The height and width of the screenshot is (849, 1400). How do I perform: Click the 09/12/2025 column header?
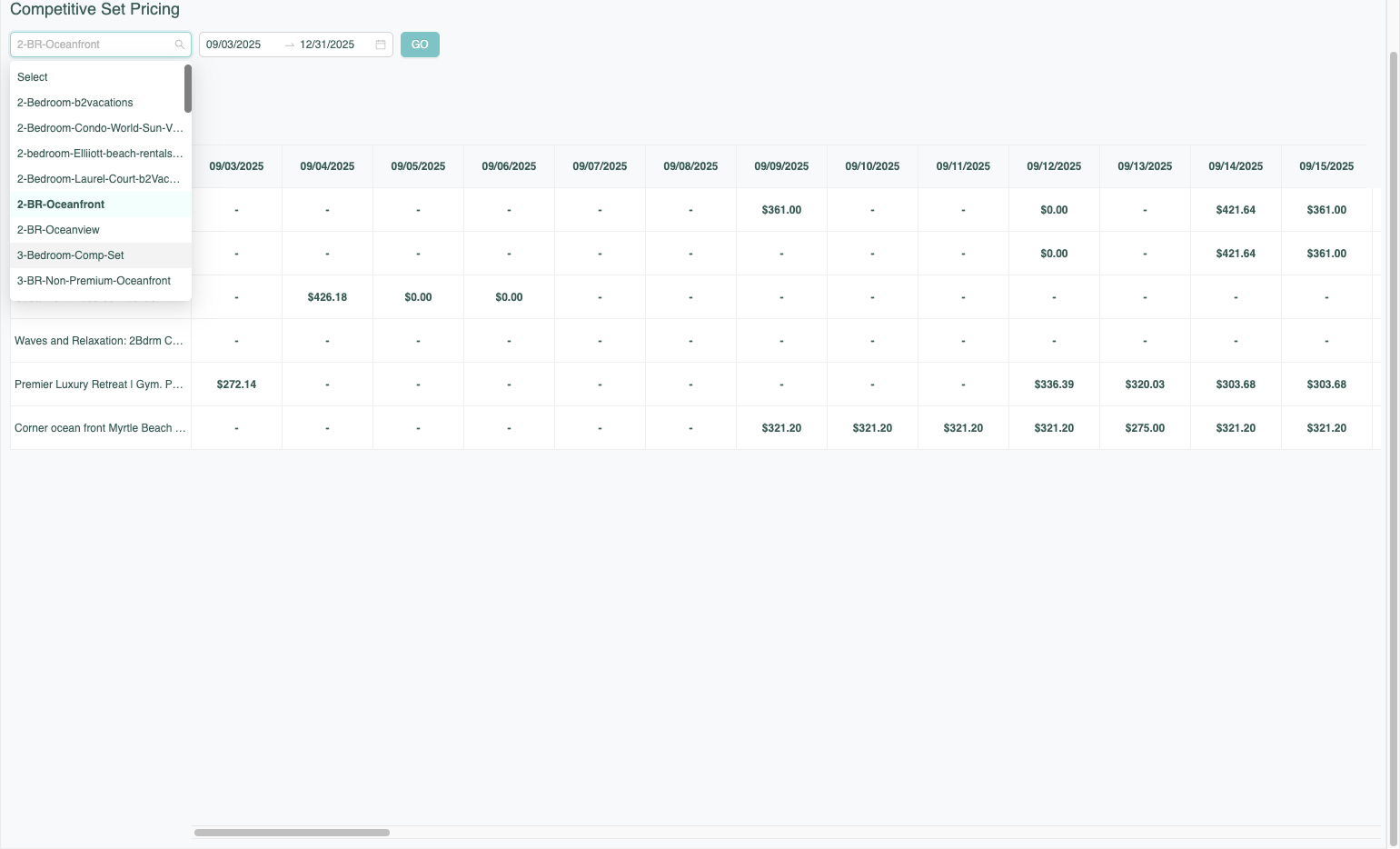1054,166
